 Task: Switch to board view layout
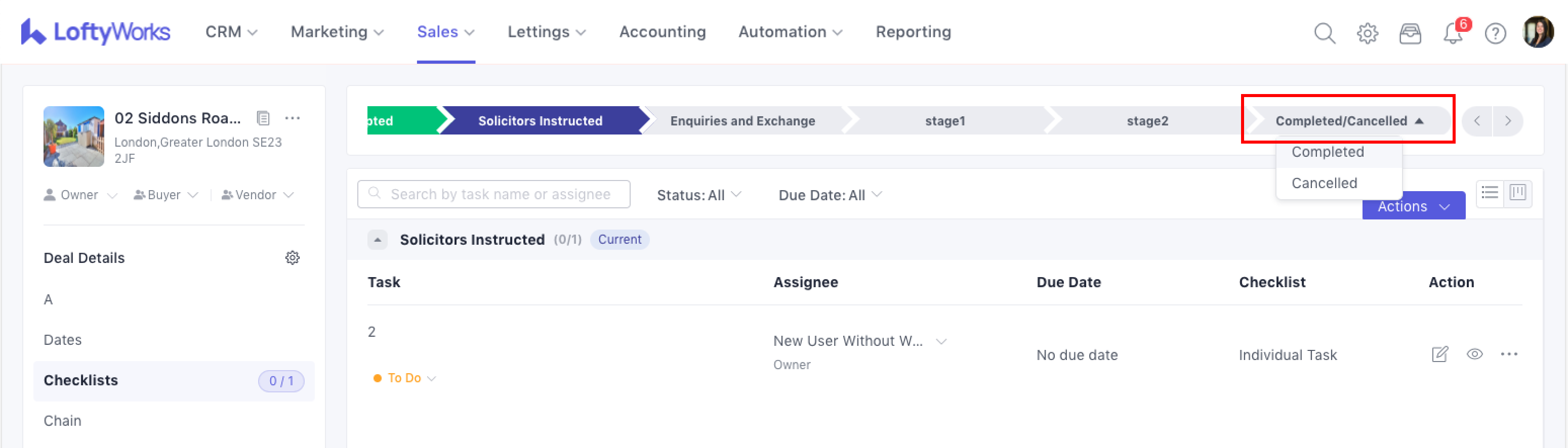pyautogui.click(x=1517, y=193)
